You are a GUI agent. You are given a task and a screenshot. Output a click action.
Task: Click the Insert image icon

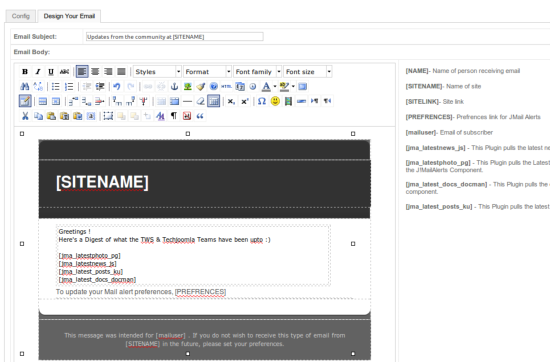188,86
